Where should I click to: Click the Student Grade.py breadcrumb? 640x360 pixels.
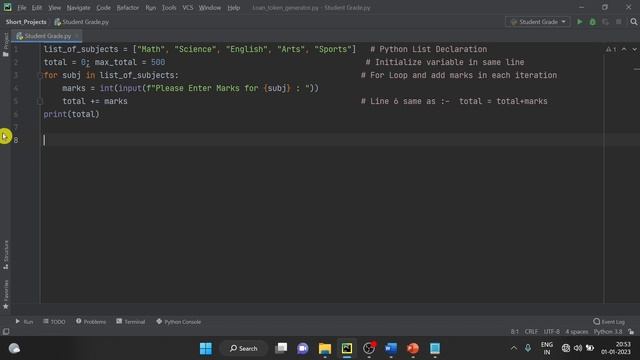(x=82, y=22)
